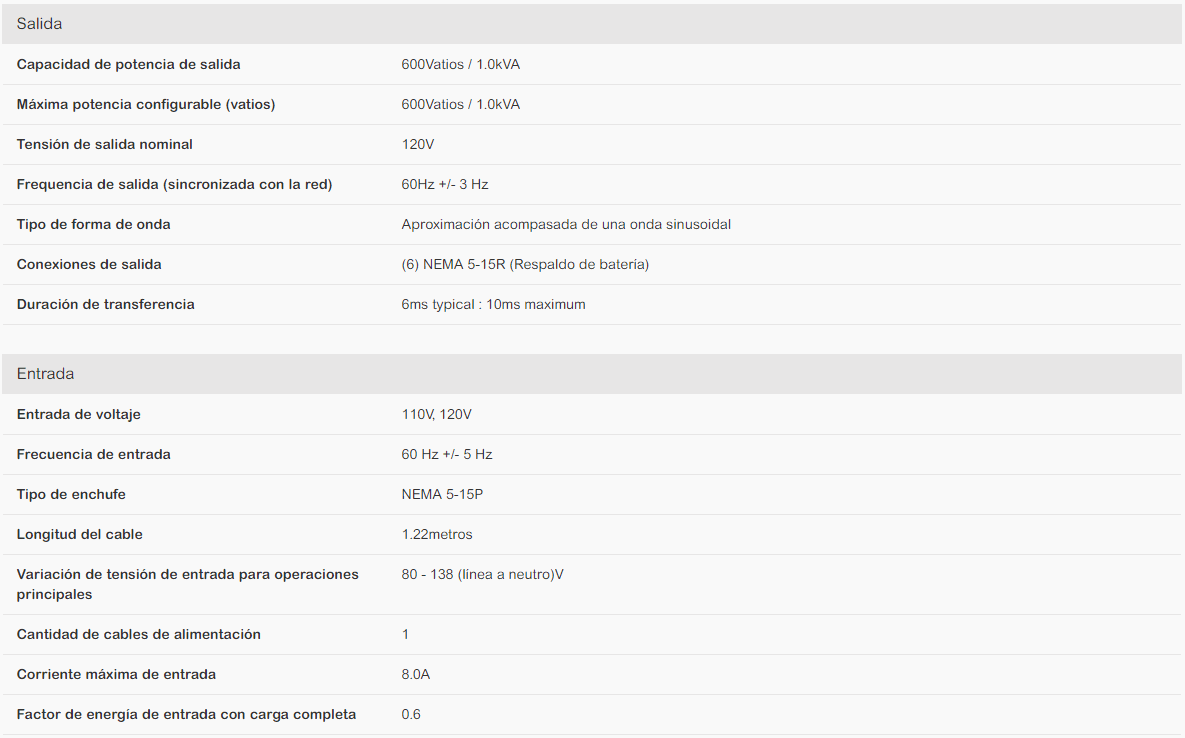Click the Cantidad de cables de alimentación label
1185x738 pixels.
click(138, 635)
